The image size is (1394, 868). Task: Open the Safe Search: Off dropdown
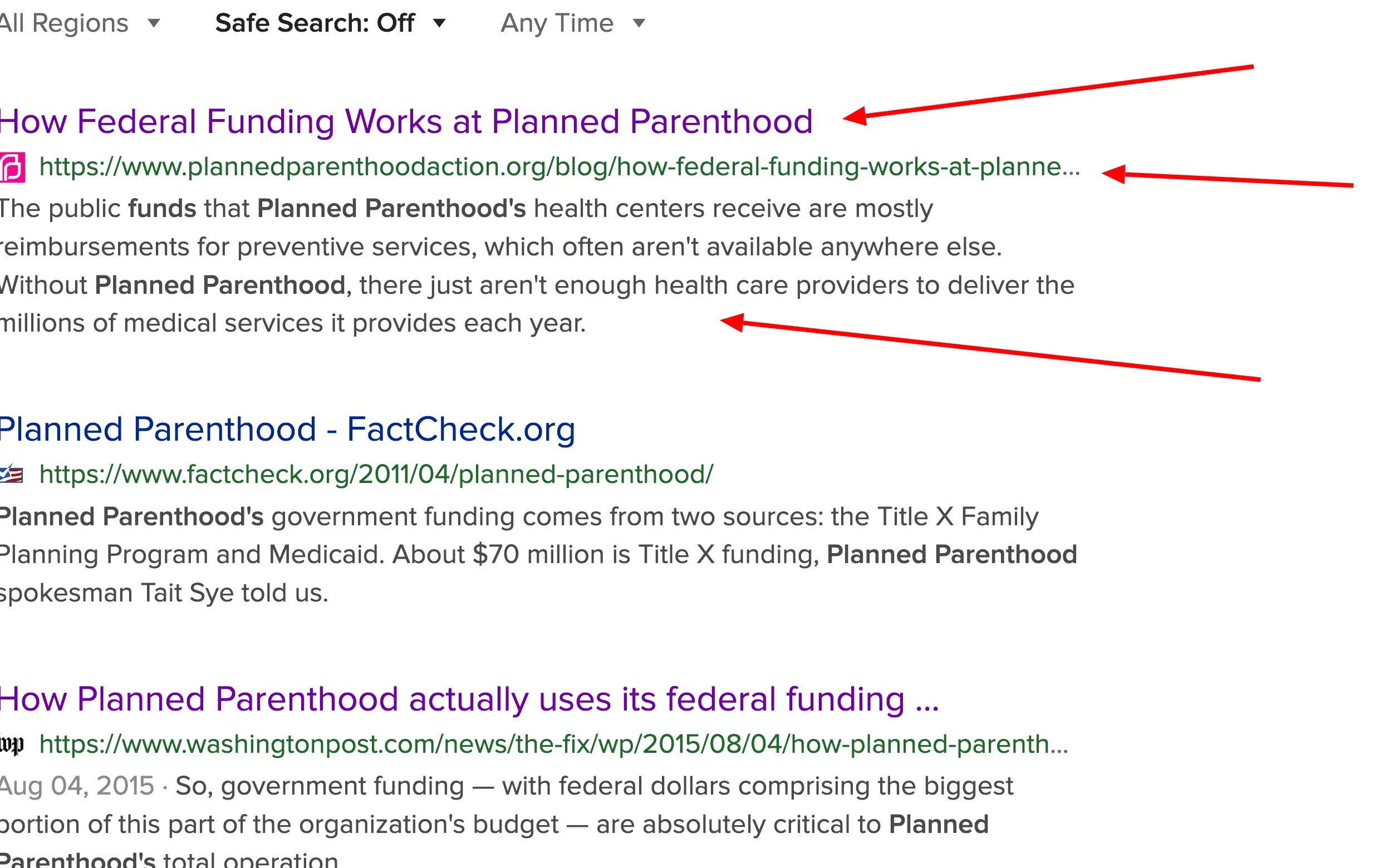314,23
